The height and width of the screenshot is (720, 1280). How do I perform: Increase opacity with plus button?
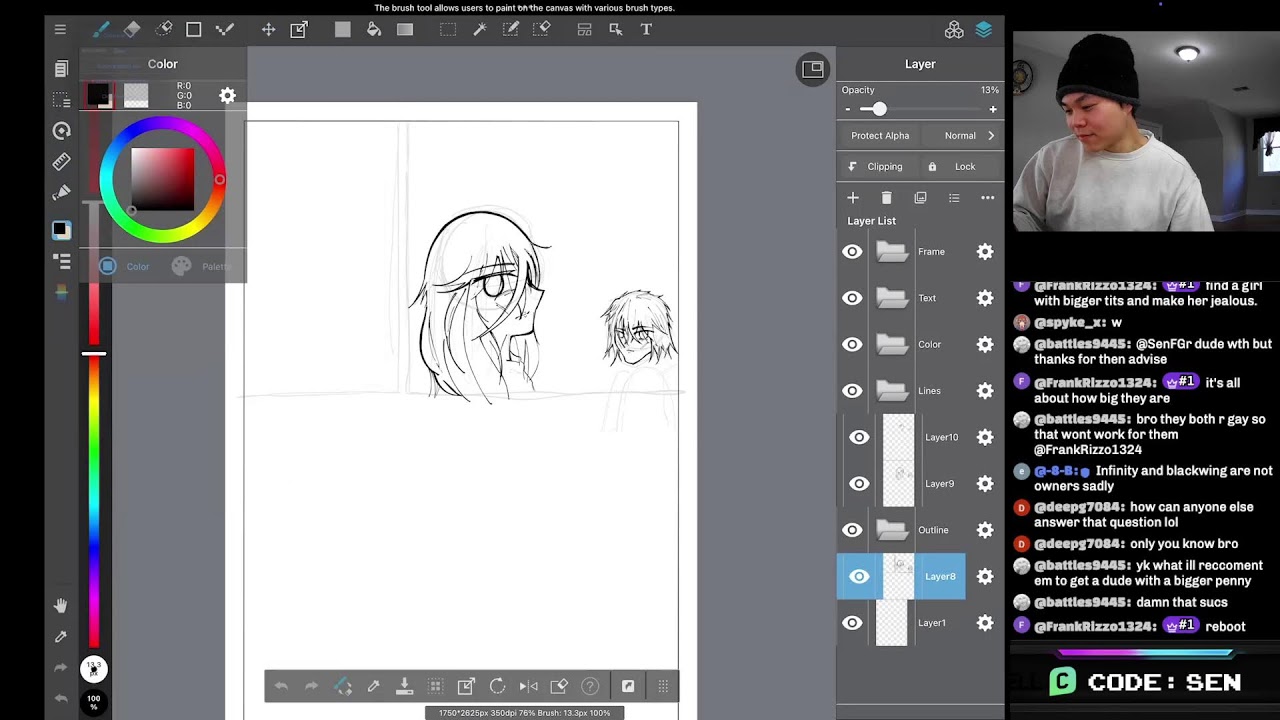coord(993,109)
